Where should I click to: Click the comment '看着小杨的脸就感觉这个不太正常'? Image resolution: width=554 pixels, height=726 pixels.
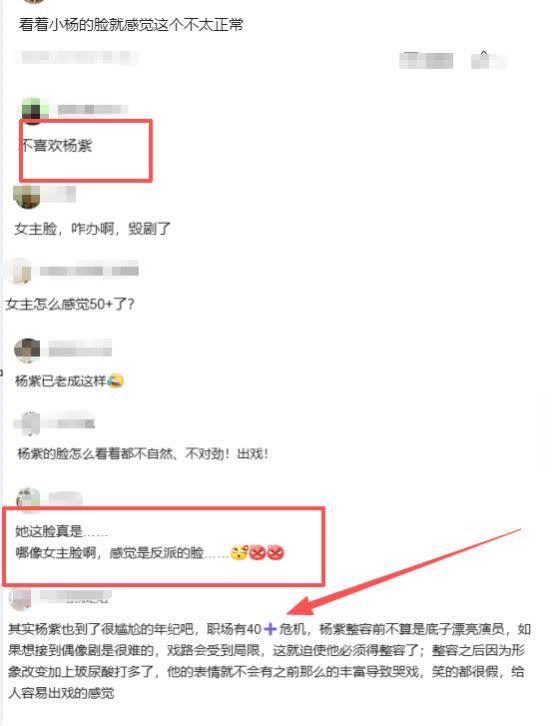click(x=131, y=24)
